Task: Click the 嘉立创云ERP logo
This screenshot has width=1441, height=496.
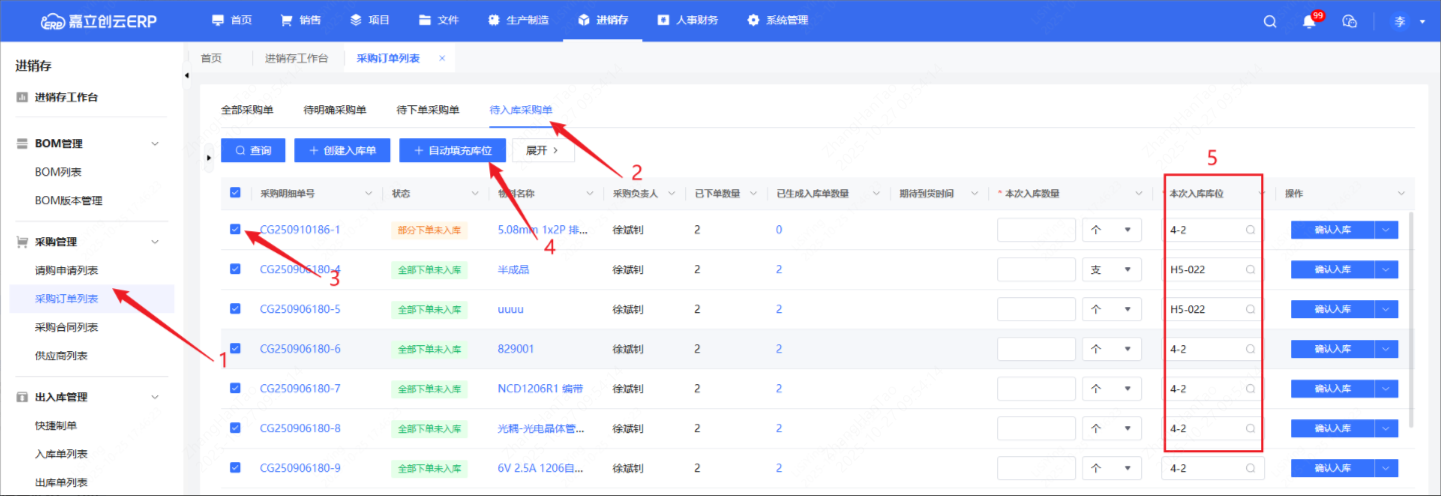Action: (x=99, y=21)
